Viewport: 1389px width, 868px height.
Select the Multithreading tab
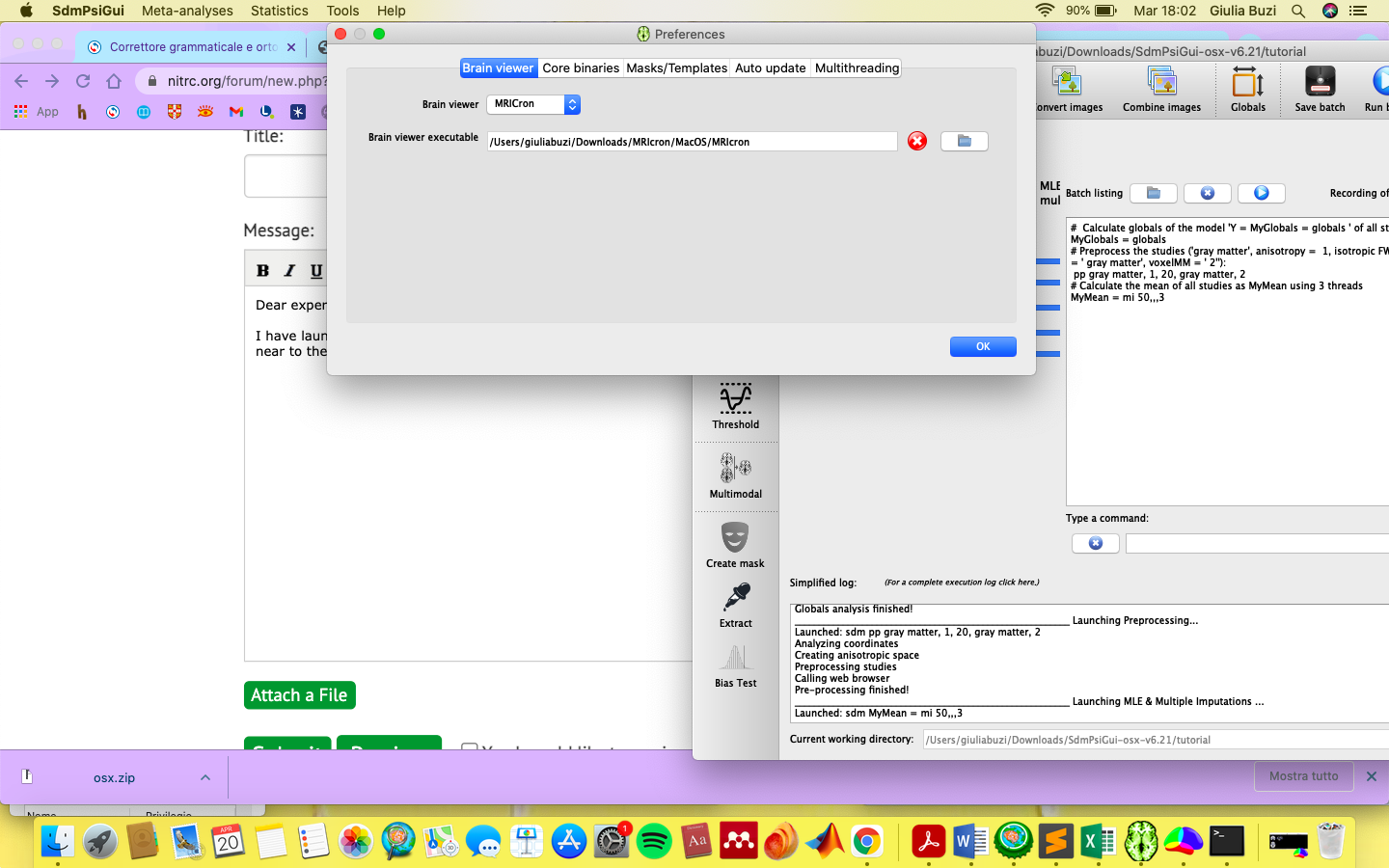point(857,68)
